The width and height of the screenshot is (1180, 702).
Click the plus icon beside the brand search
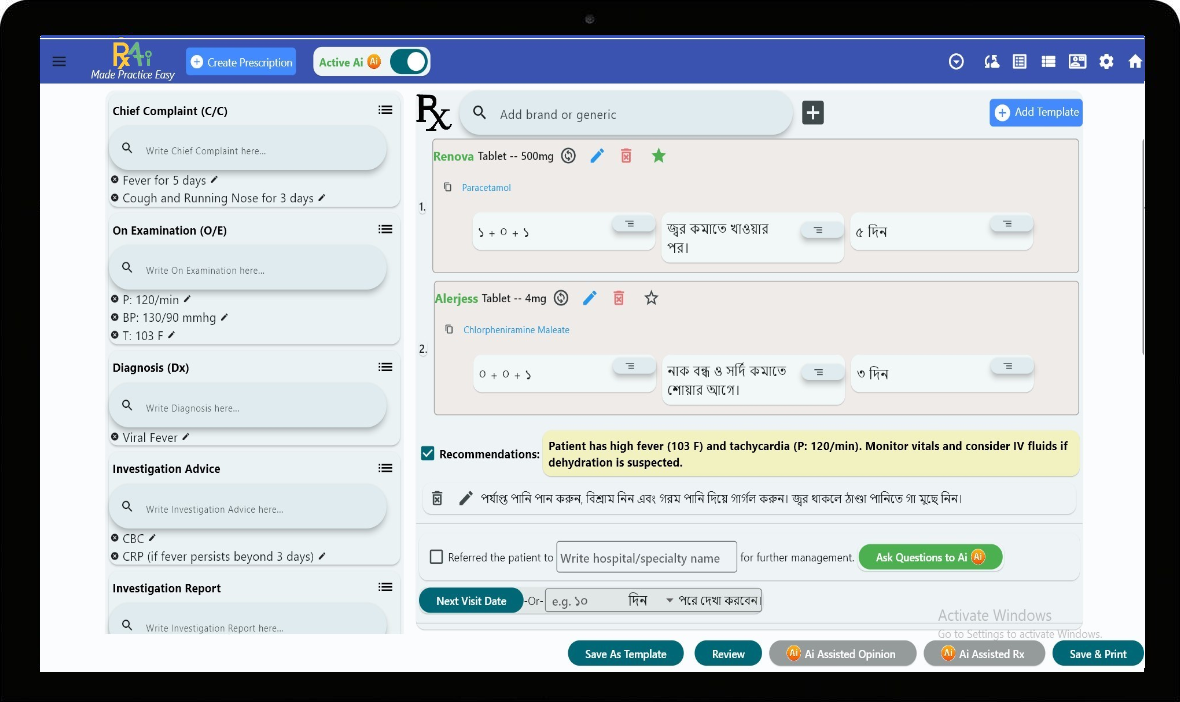coord(813,113)
